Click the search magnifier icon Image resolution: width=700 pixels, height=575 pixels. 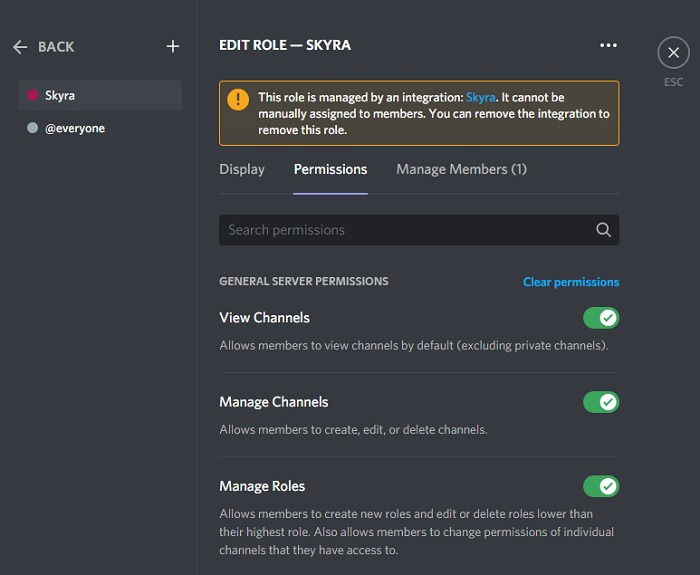(x=603, y=230)
